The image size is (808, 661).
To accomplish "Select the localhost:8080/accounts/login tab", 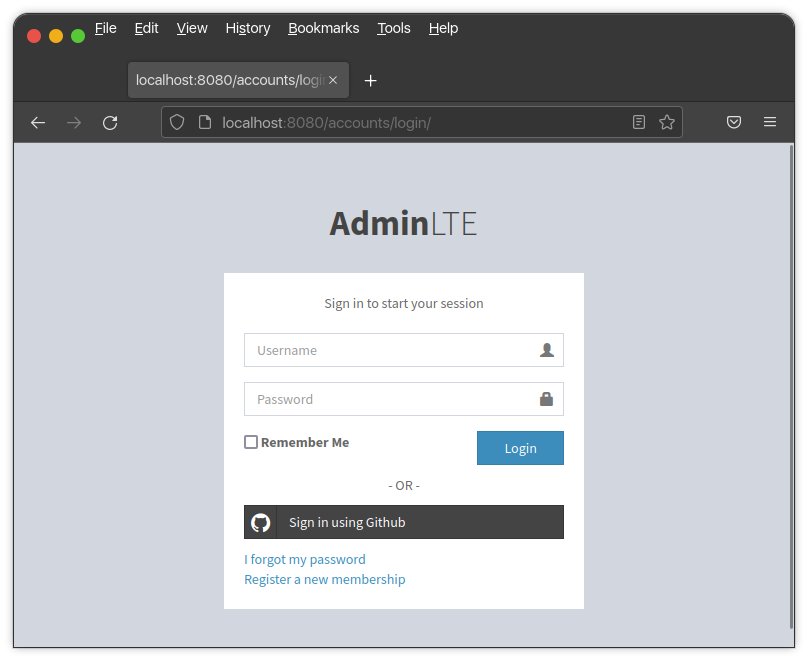I will tap(238, 80).
